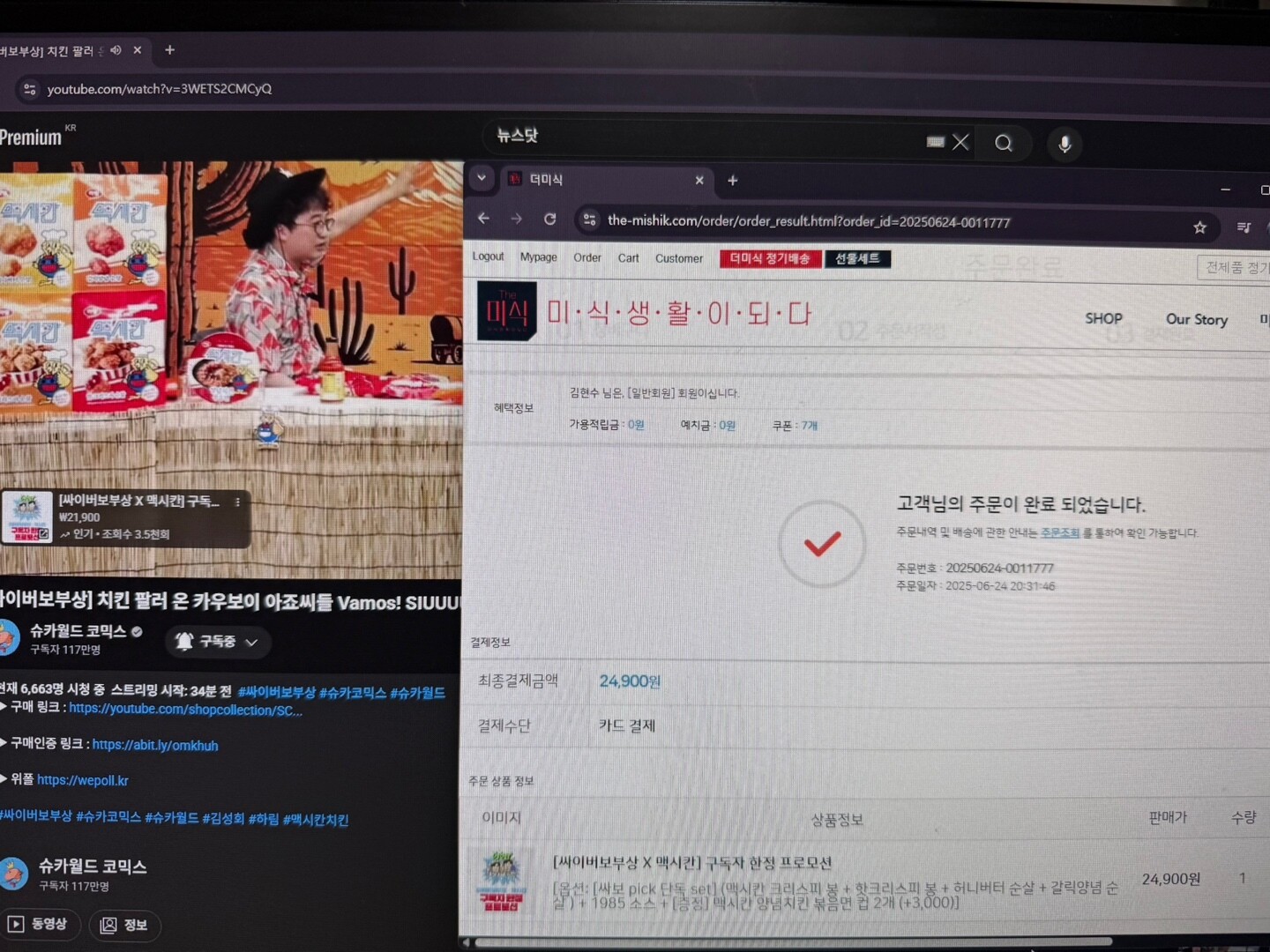The width and height of the screenshot is (1270, 952).
Task: Select the #슈카코믹스 hashtag beside stream start info
Action: 353,693
